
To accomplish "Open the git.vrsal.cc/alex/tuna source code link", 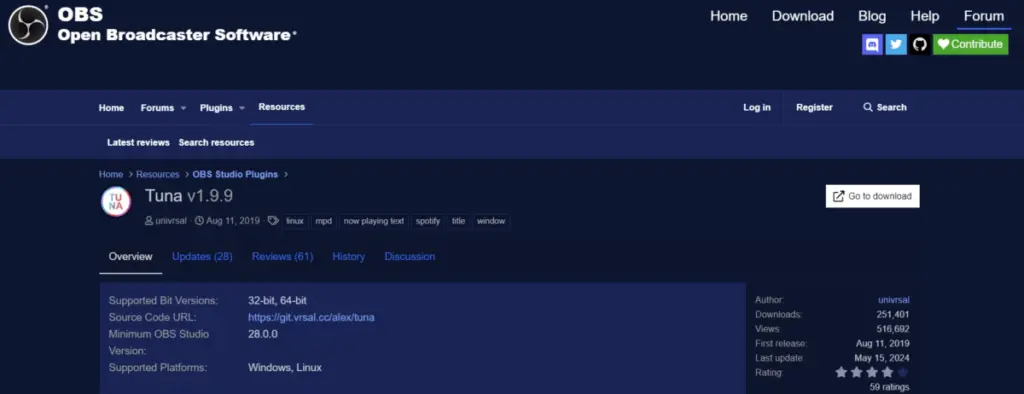I will click(312, 318).
